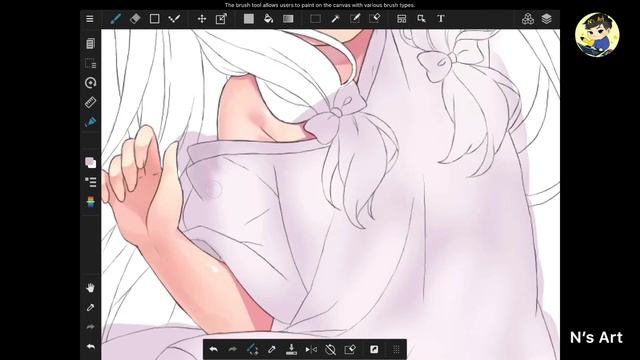Image resolution: width=640 pixels, height=360 pixels.
Task: Select the Dot/curve pen tool
Action: pyautogui.click(x=174, y=19)
